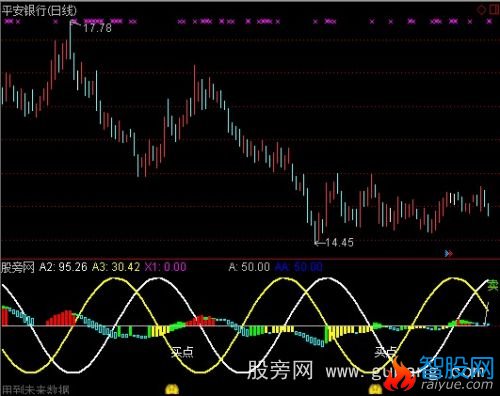Click the yellow info marker beside the flame logo
This screenshot has width=500, height=396.
(x=376, y=389)
